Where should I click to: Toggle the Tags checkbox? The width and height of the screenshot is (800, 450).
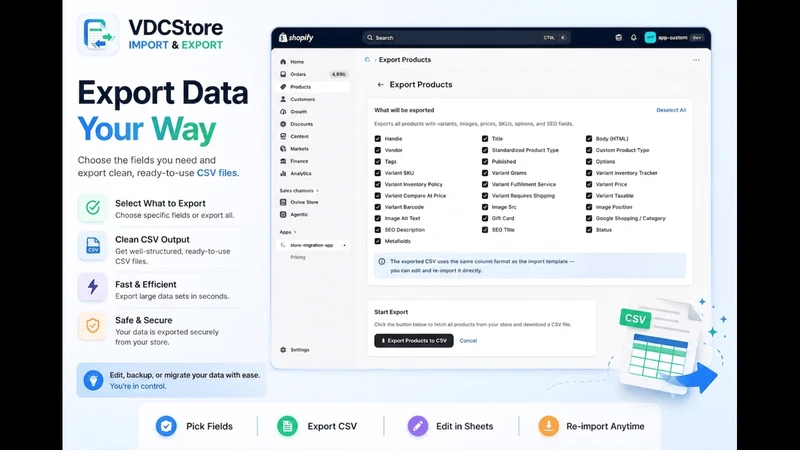[x=378, y=161]
